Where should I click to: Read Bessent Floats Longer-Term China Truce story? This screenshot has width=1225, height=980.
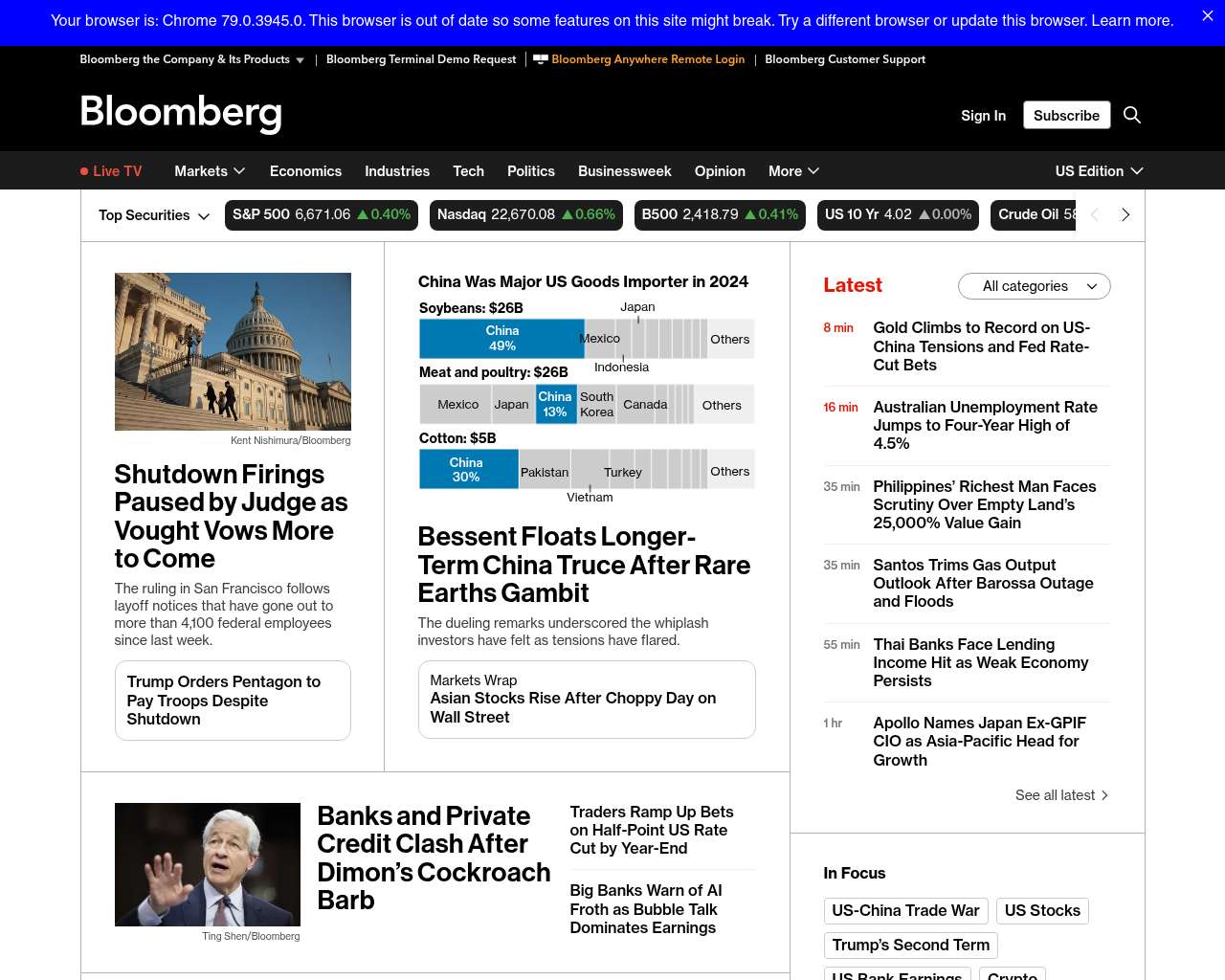pos(584,565)
